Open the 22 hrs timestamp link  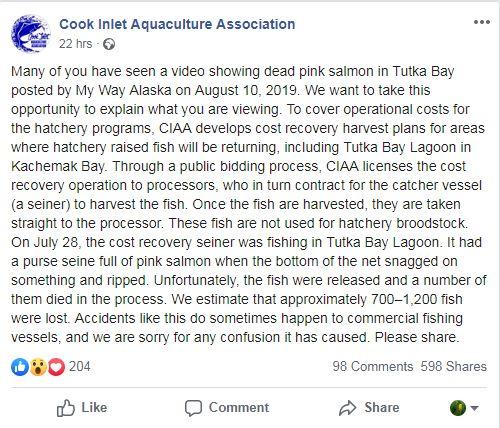[x=75, y=44]
